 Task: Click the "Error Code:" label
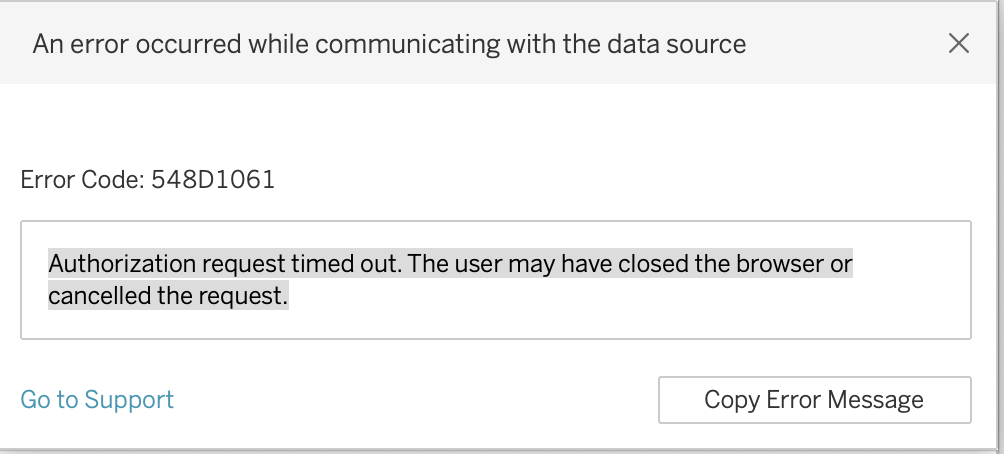coord(83,180)
